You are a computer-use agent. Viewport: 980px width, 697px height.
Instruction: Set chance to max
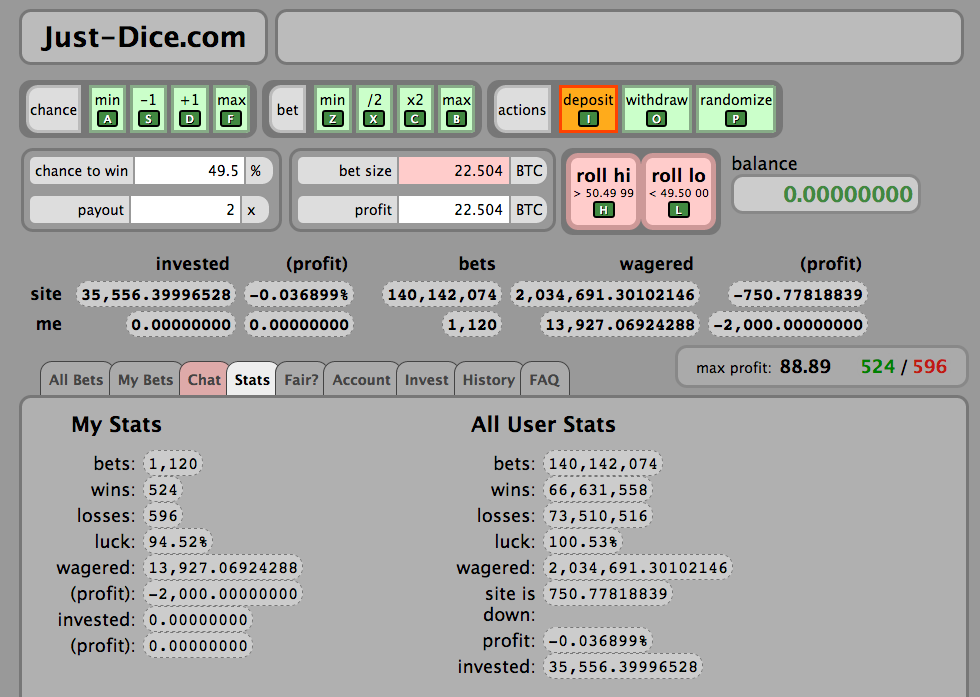tap(231, 109)
